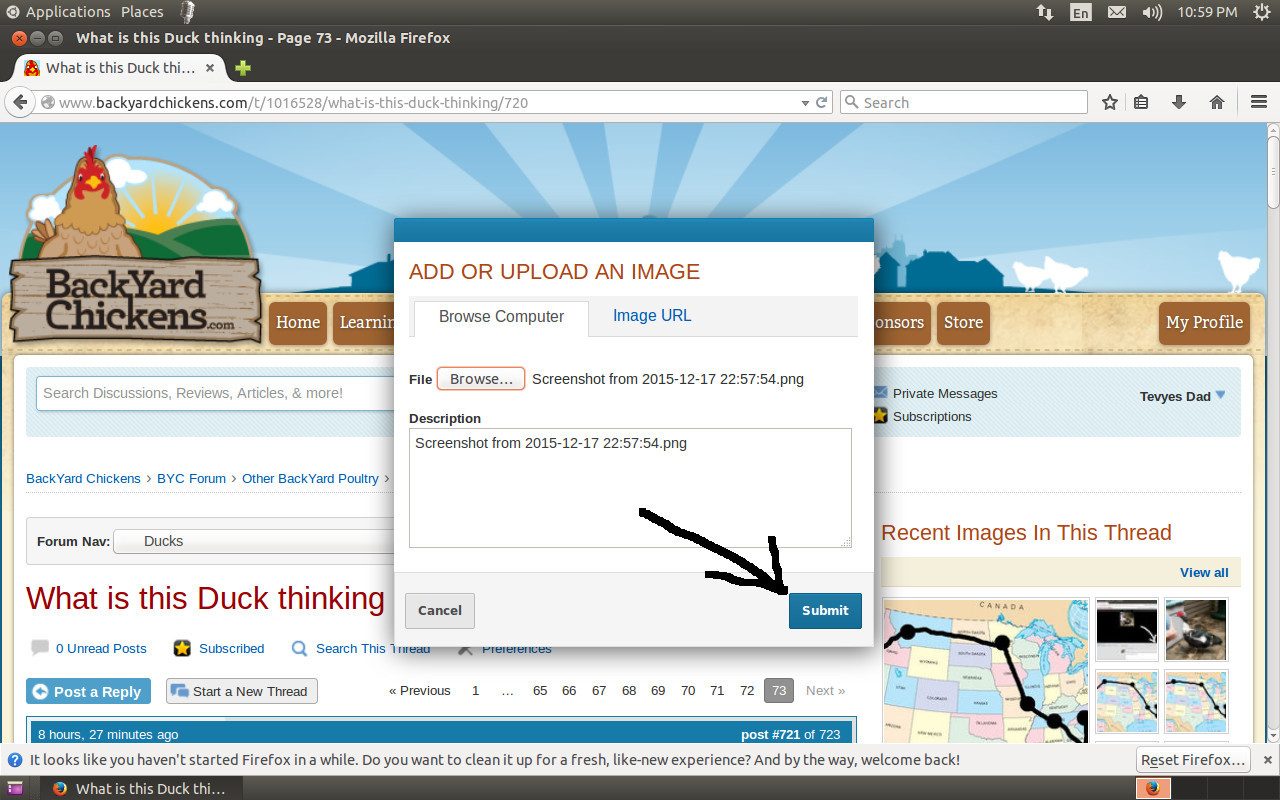The image size is (1280, 800).
Task: Select the Browse Computer tab
Action: point(501,317)
